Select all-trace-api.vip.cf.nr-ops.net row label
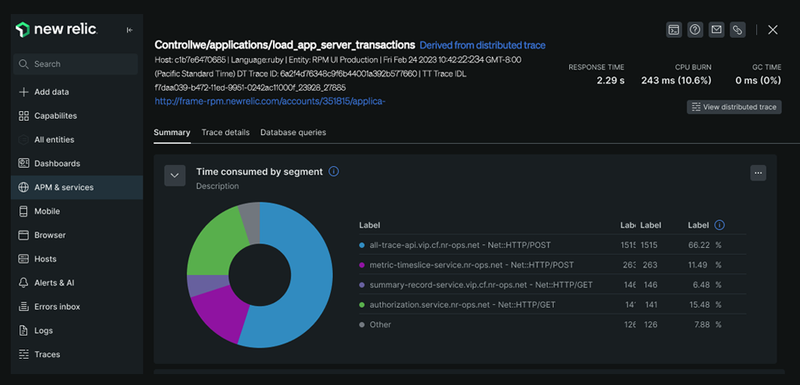The image size is (800, 385). pyautogui.click(x=460, y=245)
